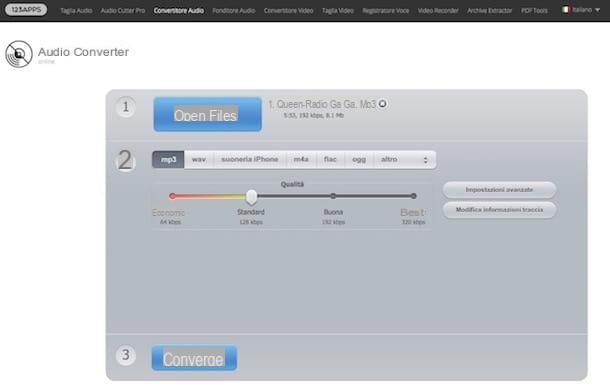The height and width of the screenshot is (390, 610).
Task: Click the Italian flag icon
Action: (566, 10)
